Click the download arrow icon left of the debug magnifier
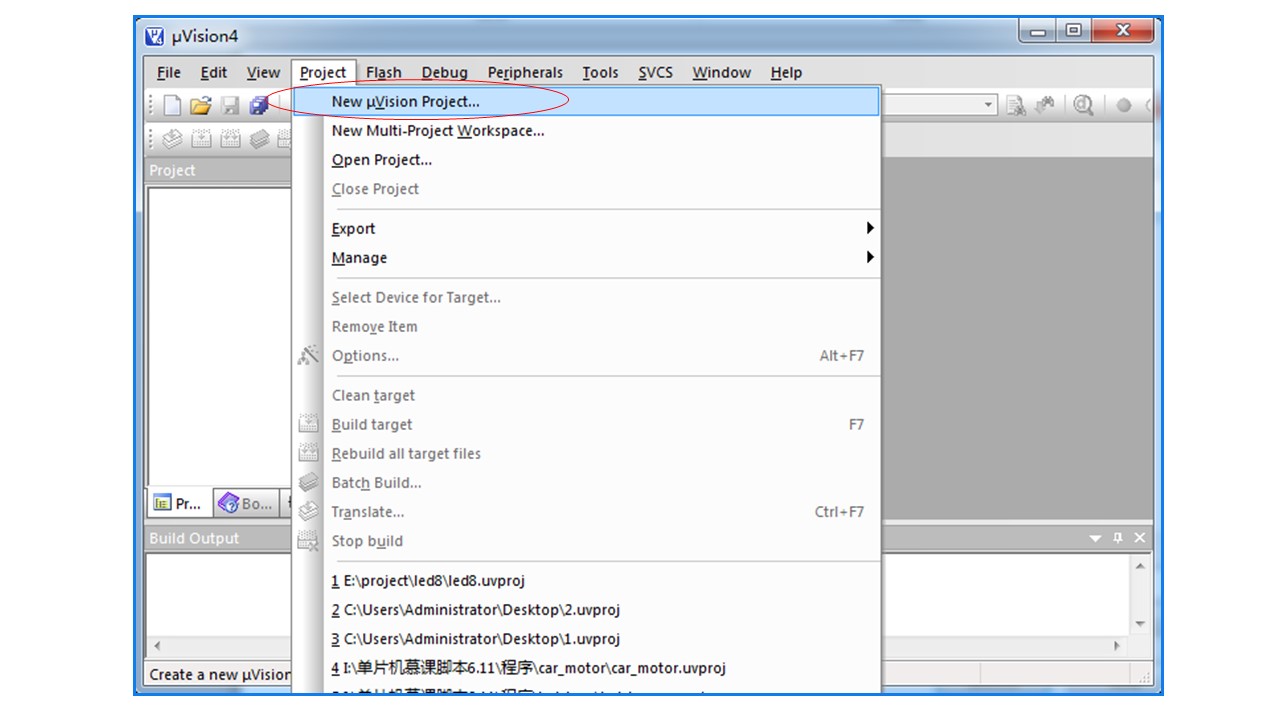This screenshot has height=720, width=1280. 1046,105
